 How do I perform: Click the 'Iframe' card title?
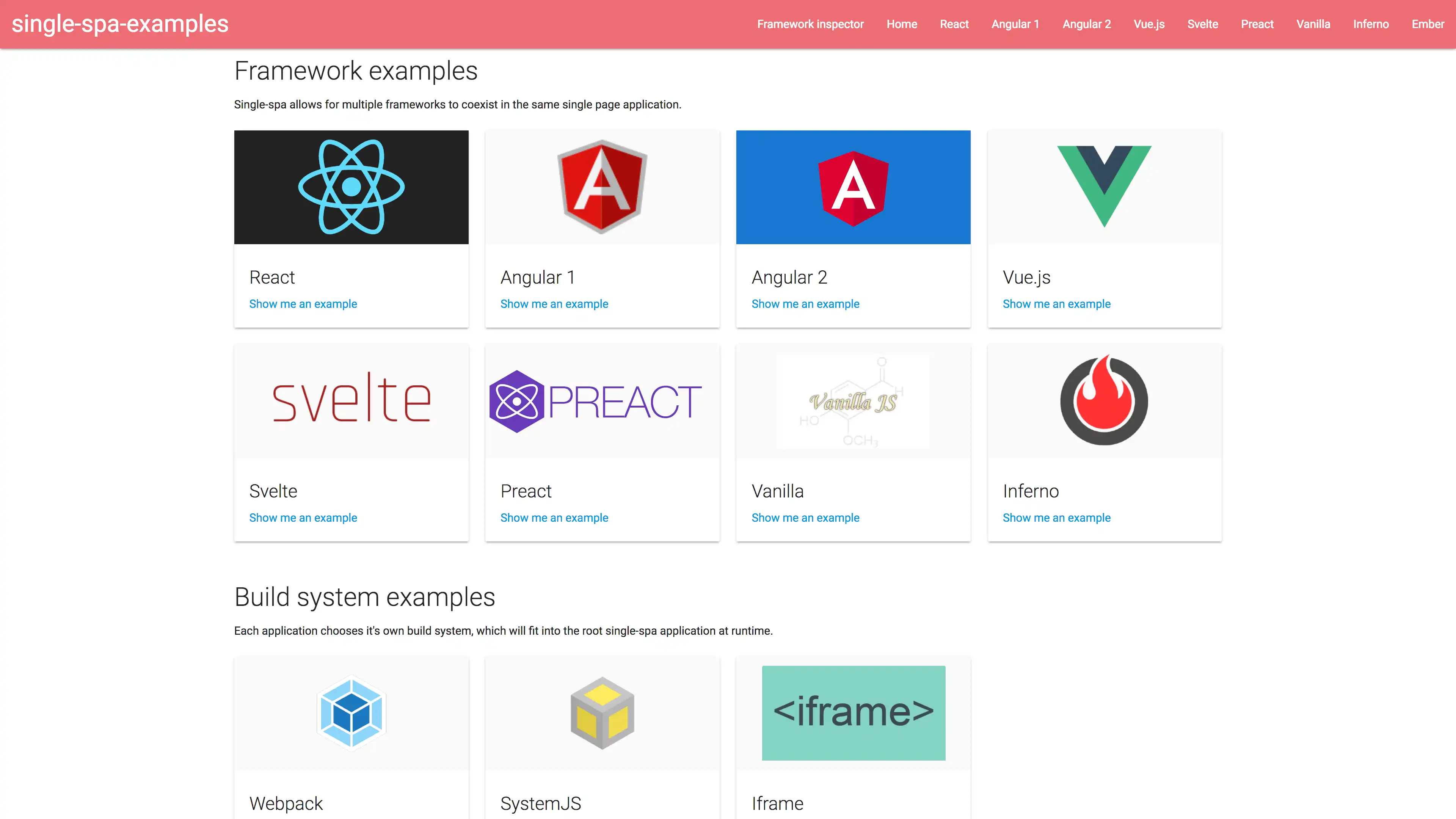click(777, 804)
